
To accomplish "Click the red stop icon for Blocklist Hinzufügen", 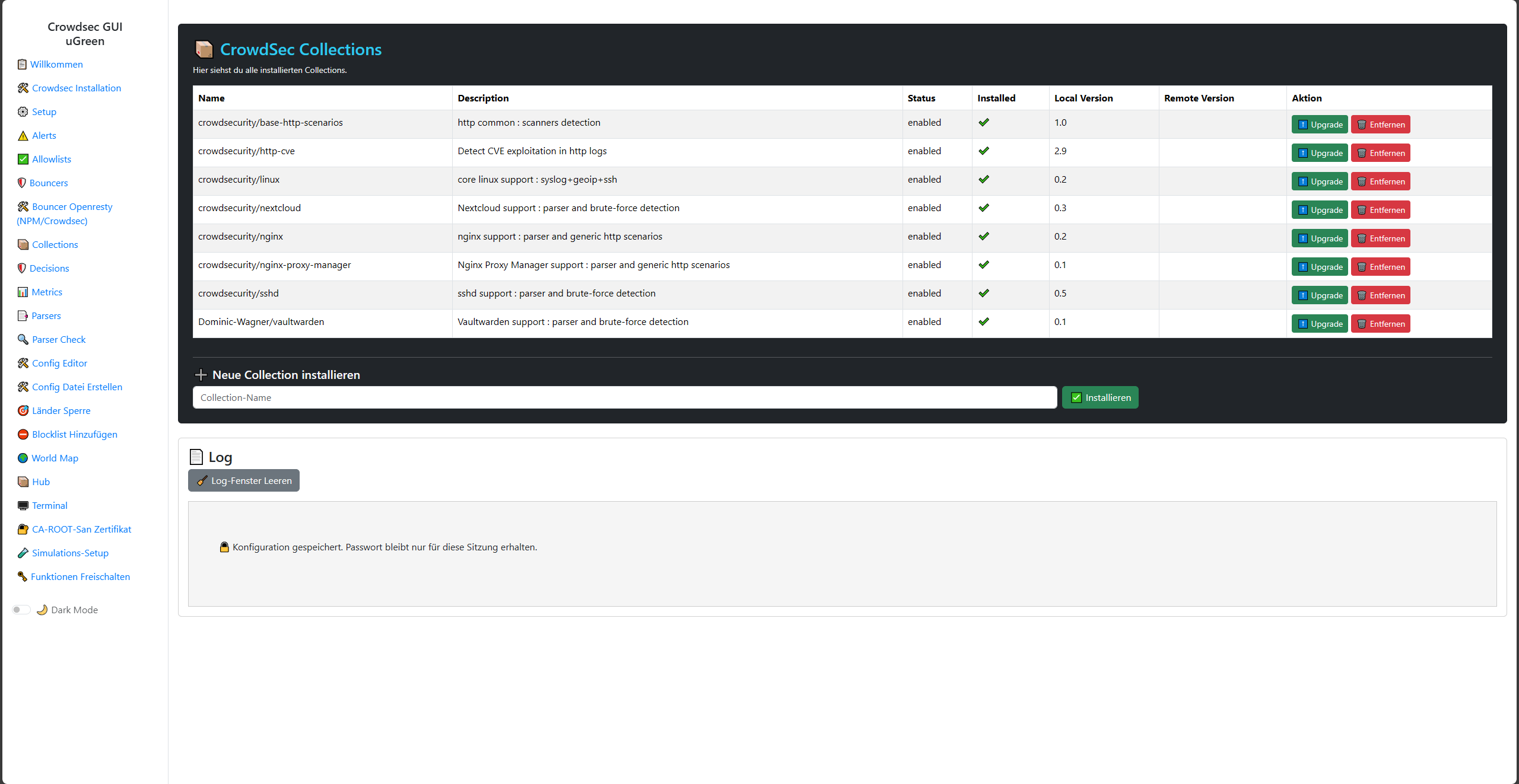I will (x=23, y=434).
